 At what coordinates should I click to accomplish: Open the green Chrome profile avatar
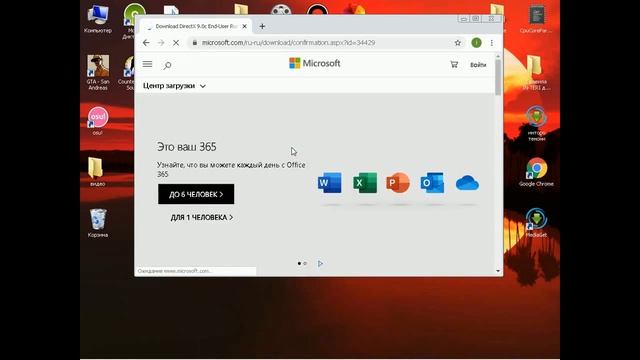[476, 42]
